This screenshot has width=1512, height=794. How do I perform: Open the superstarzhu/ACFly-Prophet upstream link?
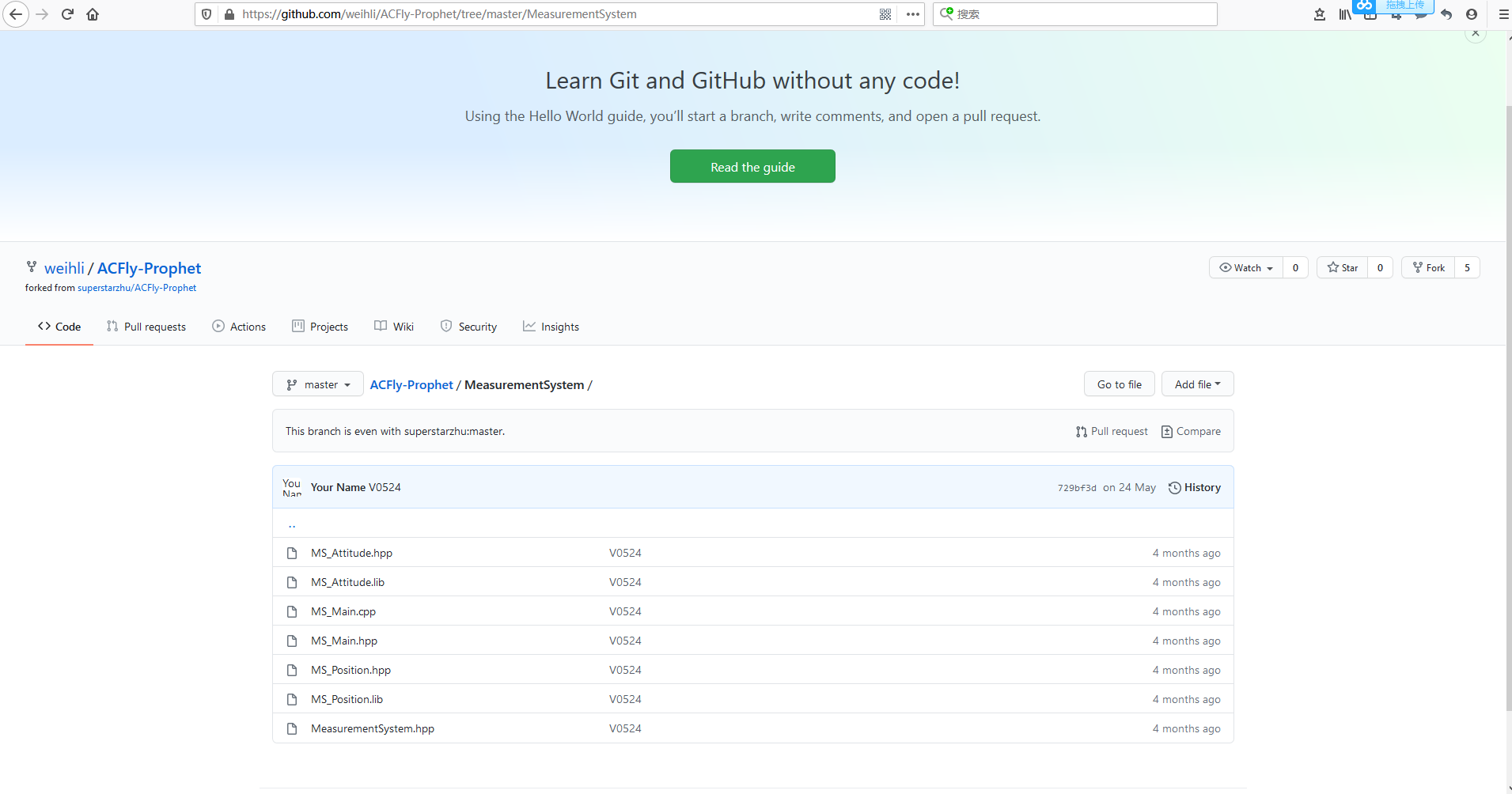point(137,288)
